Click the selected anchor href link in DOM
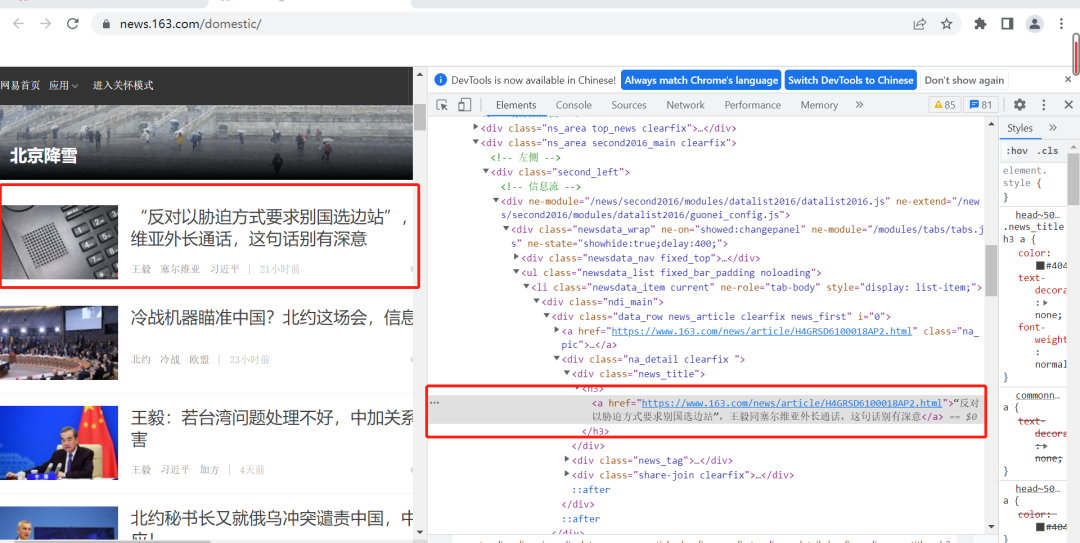1080x543 pixels. 791,403
